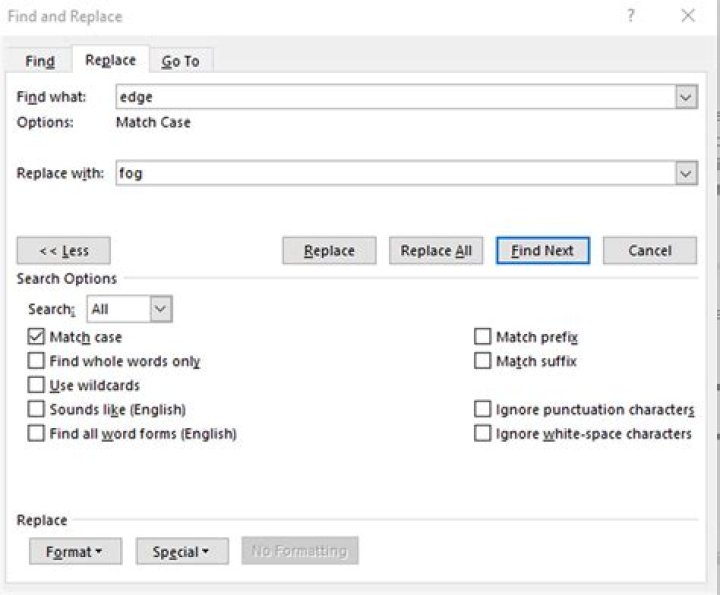The height and width of the screenshot is (595, 720).
Task: Cancel the Find and Replace dialog
Action: 650,251
